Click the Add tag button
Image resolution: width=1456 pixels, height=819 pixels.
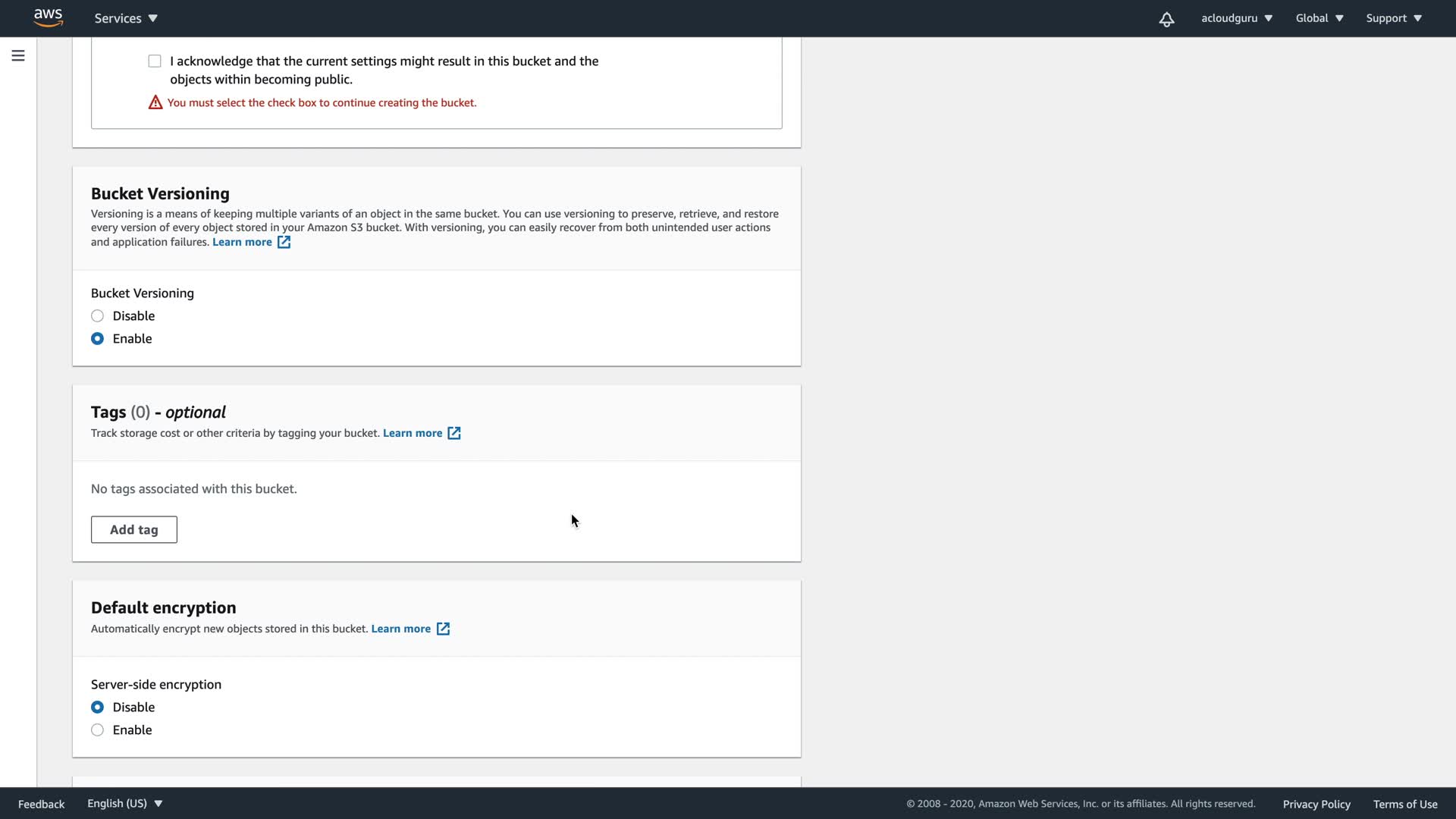(x=134, y=530)
